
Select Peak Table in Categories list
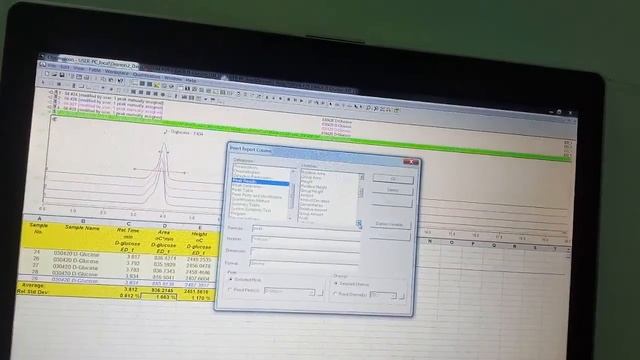pyautogui.click(x=242, y=191)
